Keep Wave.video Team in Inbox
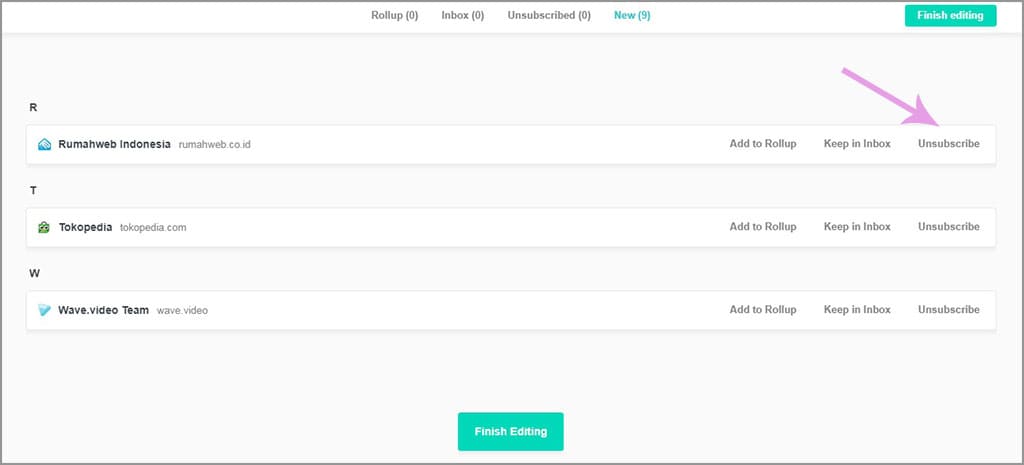Screen dimensions: 1024x465 click(856, 310)
